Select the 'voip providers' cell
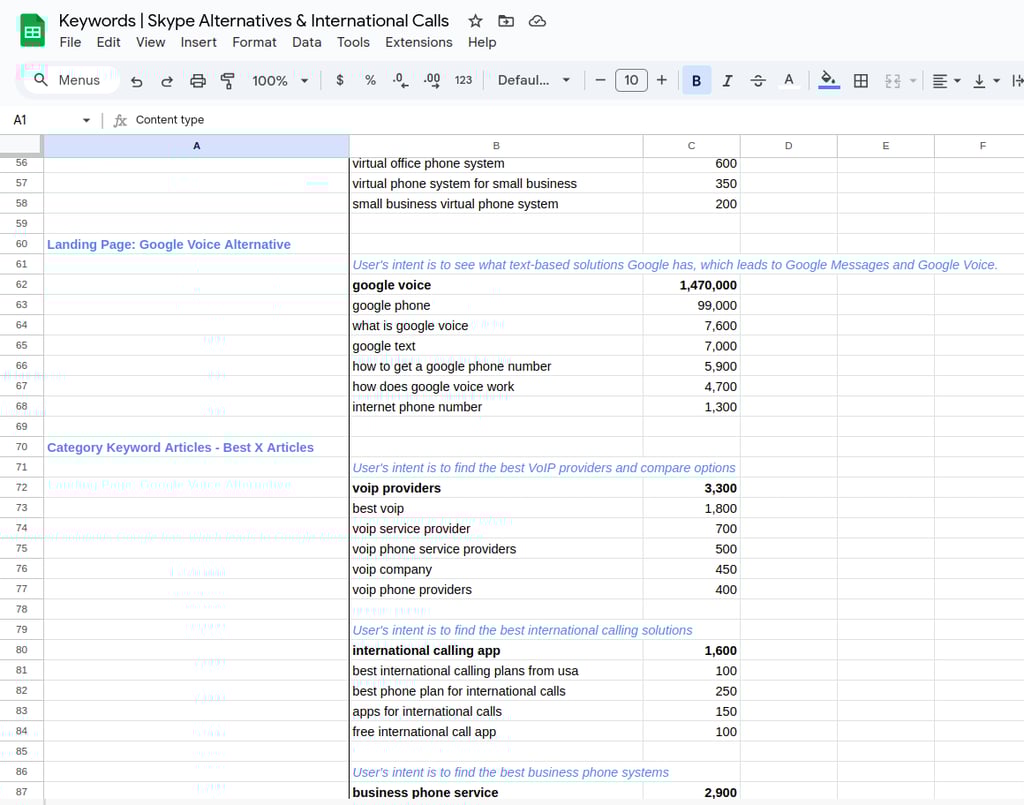The width and height of the screenshot is (1024, 805). [x=496, y=488]
